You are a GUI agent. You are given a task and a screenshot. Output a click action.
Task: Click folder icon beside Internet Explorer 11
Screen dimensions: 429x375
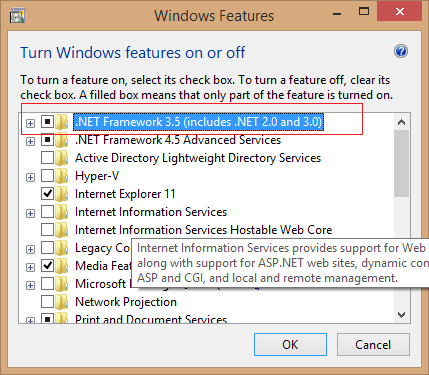[61, 194]
